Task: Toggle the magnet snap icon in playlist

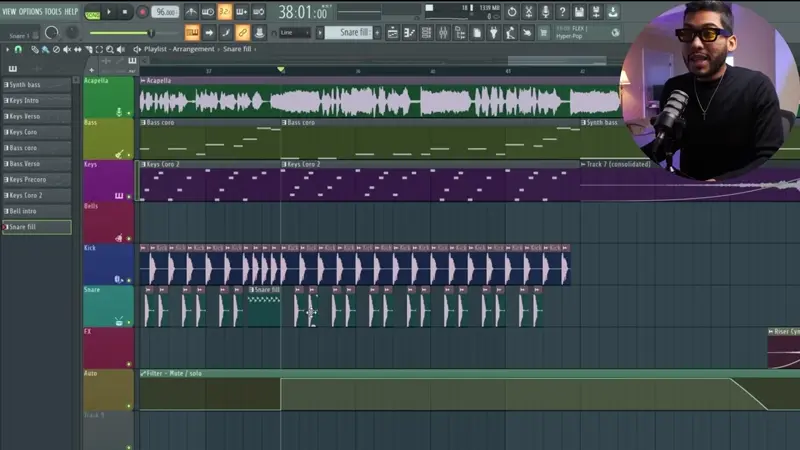Action: pyautogui.click(x=18, y=49)
